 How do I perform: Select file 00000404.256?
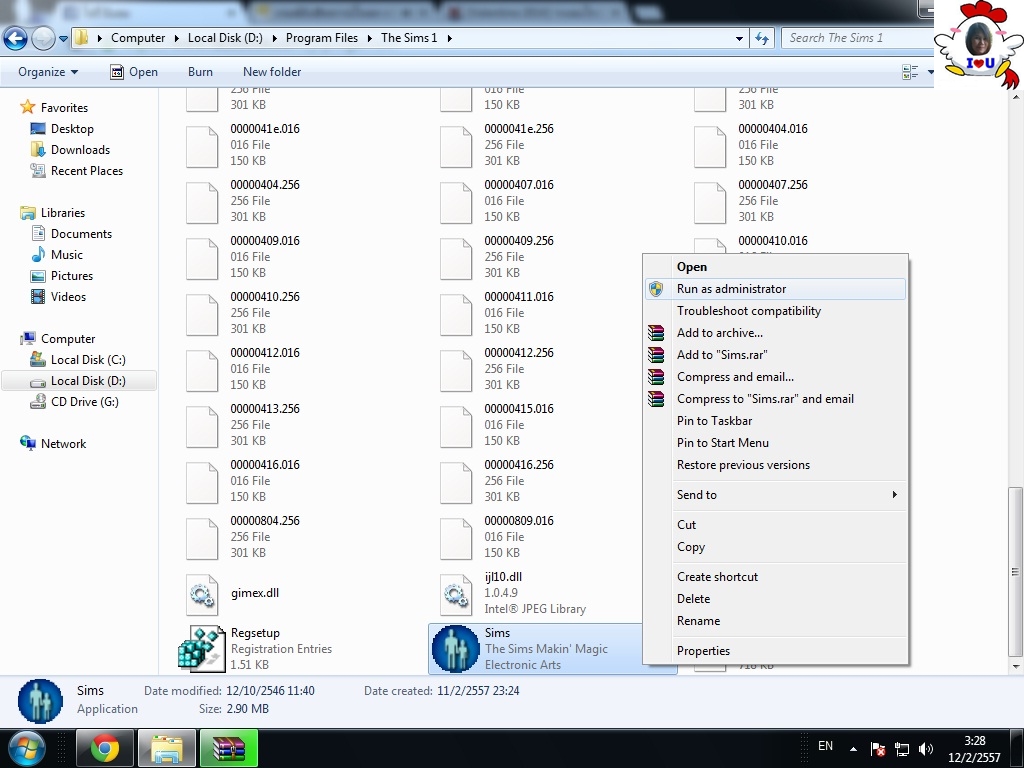tap(243, 200)
